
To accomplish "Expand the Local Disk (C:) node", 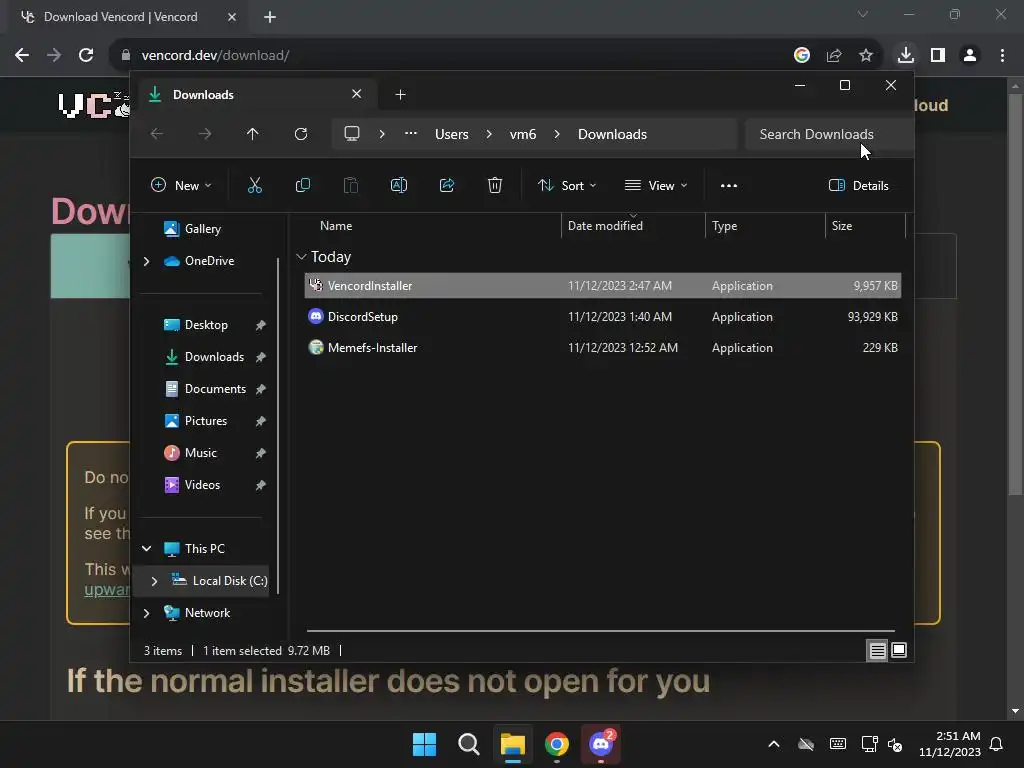I will coord(154,581).
